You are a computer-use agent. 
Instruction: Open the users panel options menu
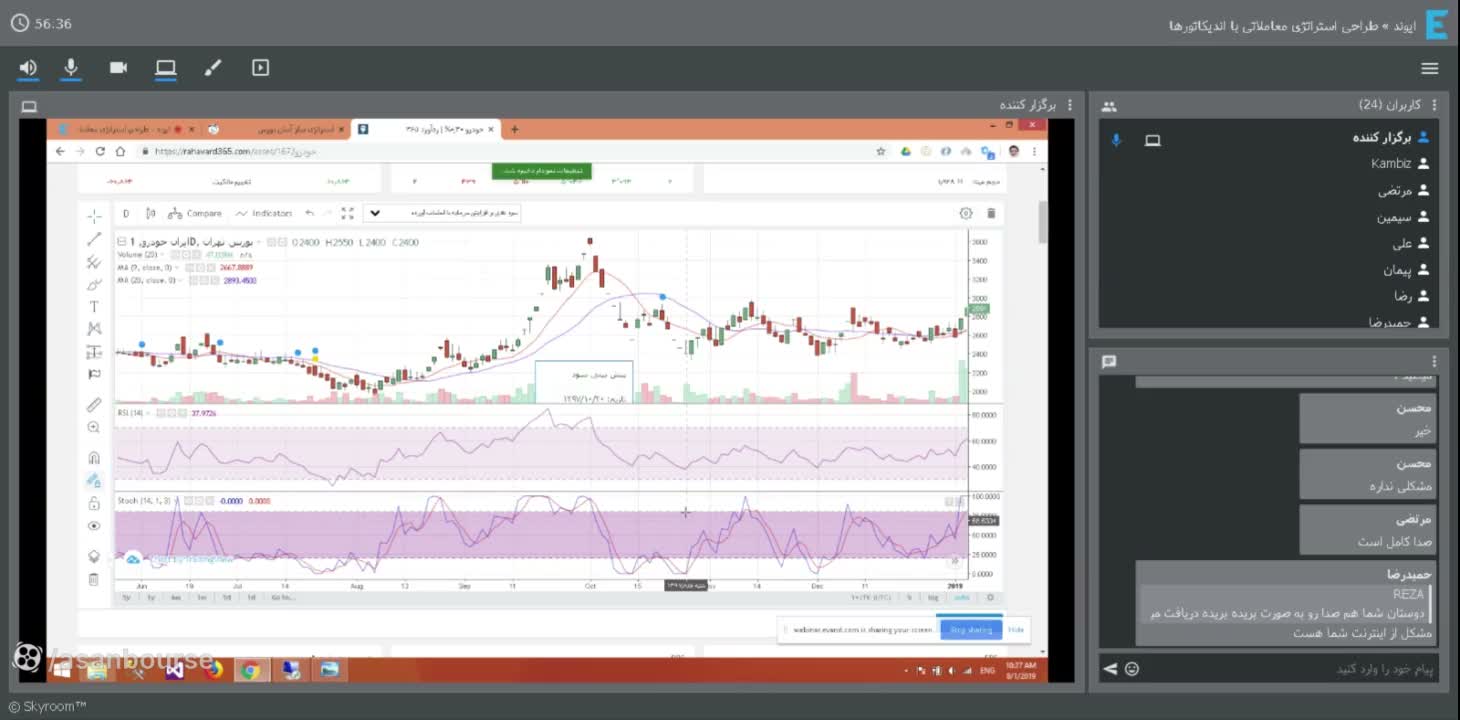coord(1434,105)
